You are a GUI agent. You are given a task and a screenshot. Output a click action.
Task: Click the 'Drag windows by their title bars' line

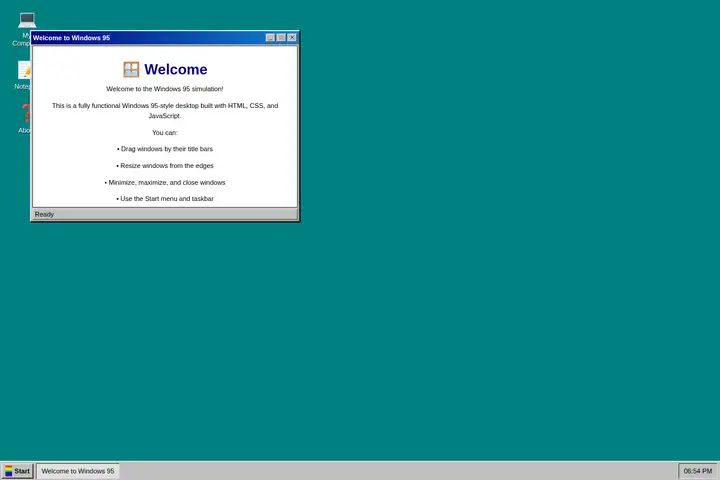165,149
